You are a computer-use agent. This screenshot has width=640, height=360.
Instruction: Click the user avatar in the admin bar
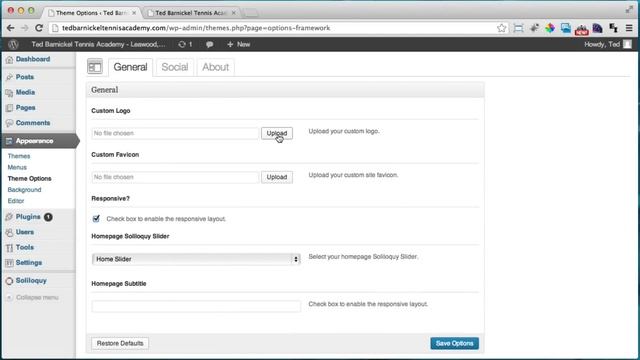(628, 44)
